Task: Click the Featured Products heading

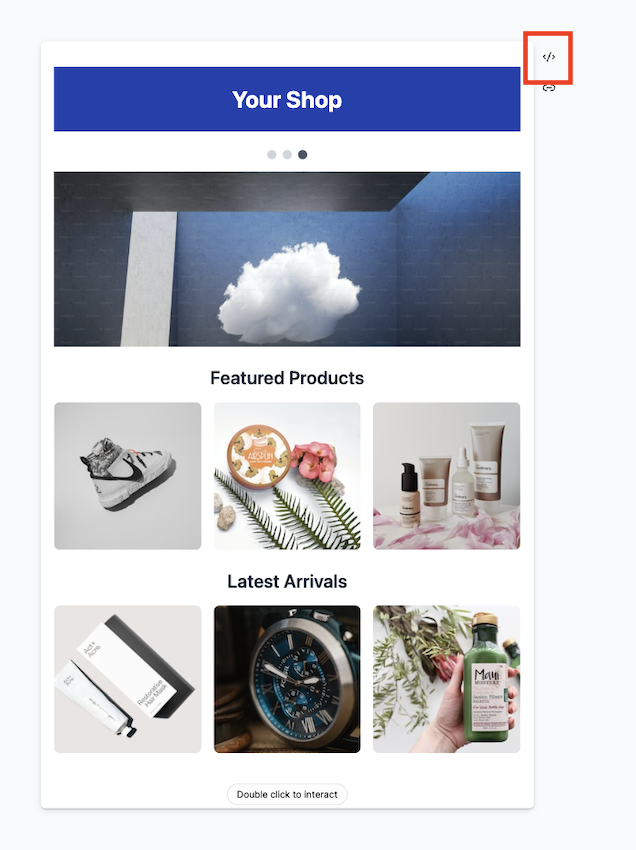Action: click(287, 378)
